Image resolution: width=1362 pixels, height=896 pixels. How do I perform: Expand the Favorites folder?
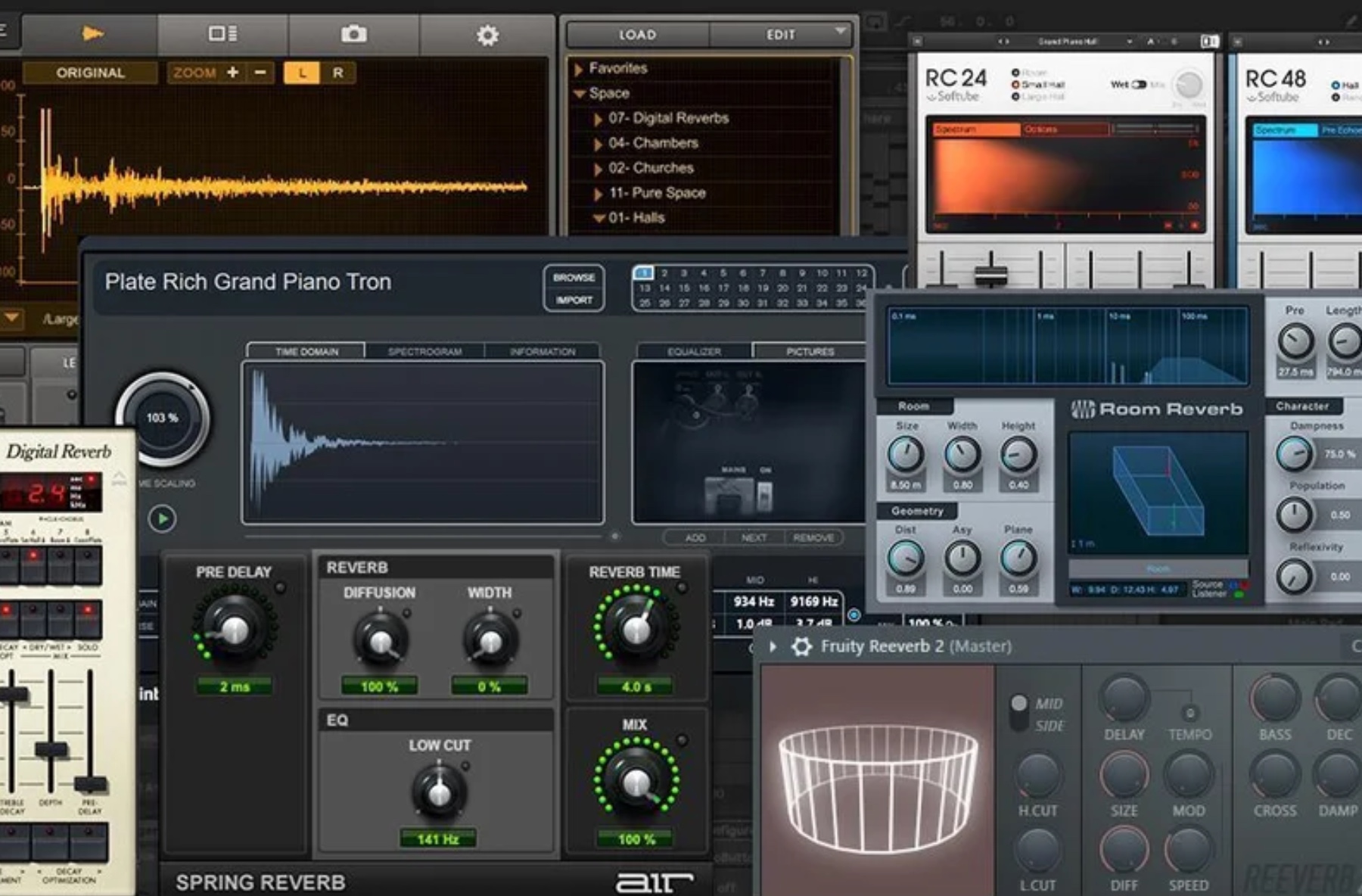[x=579, y=69]
